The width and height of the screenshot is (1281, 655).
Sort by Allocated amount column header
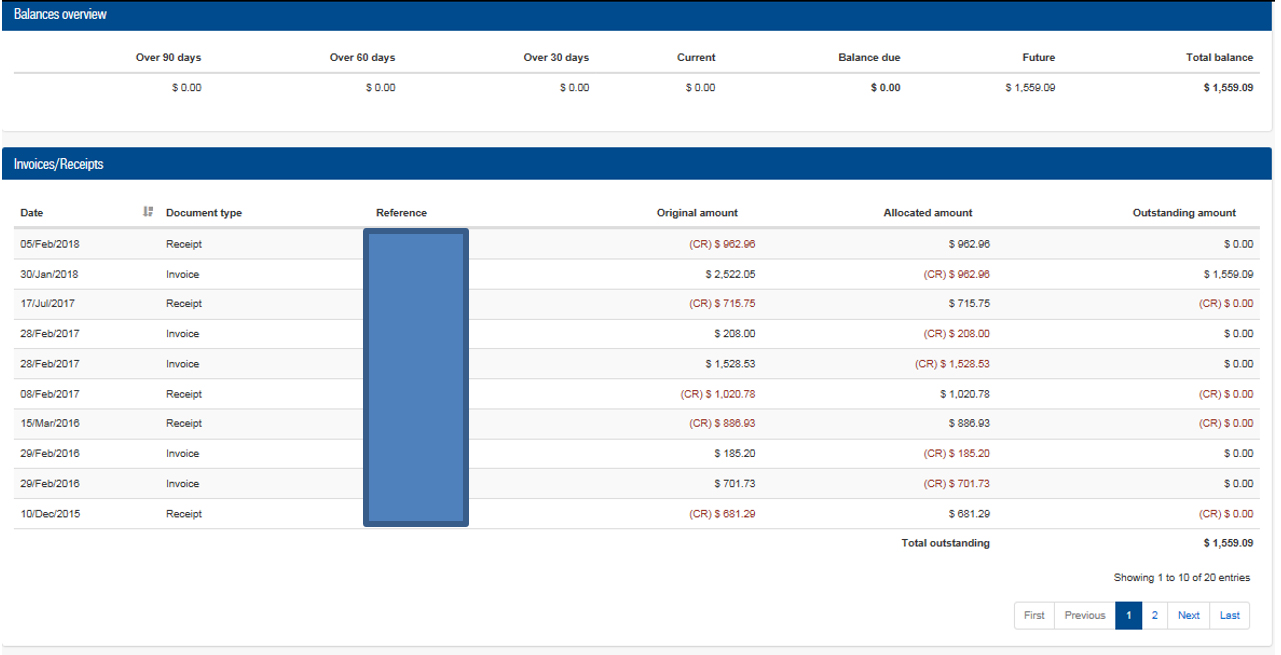coord(927,213)
